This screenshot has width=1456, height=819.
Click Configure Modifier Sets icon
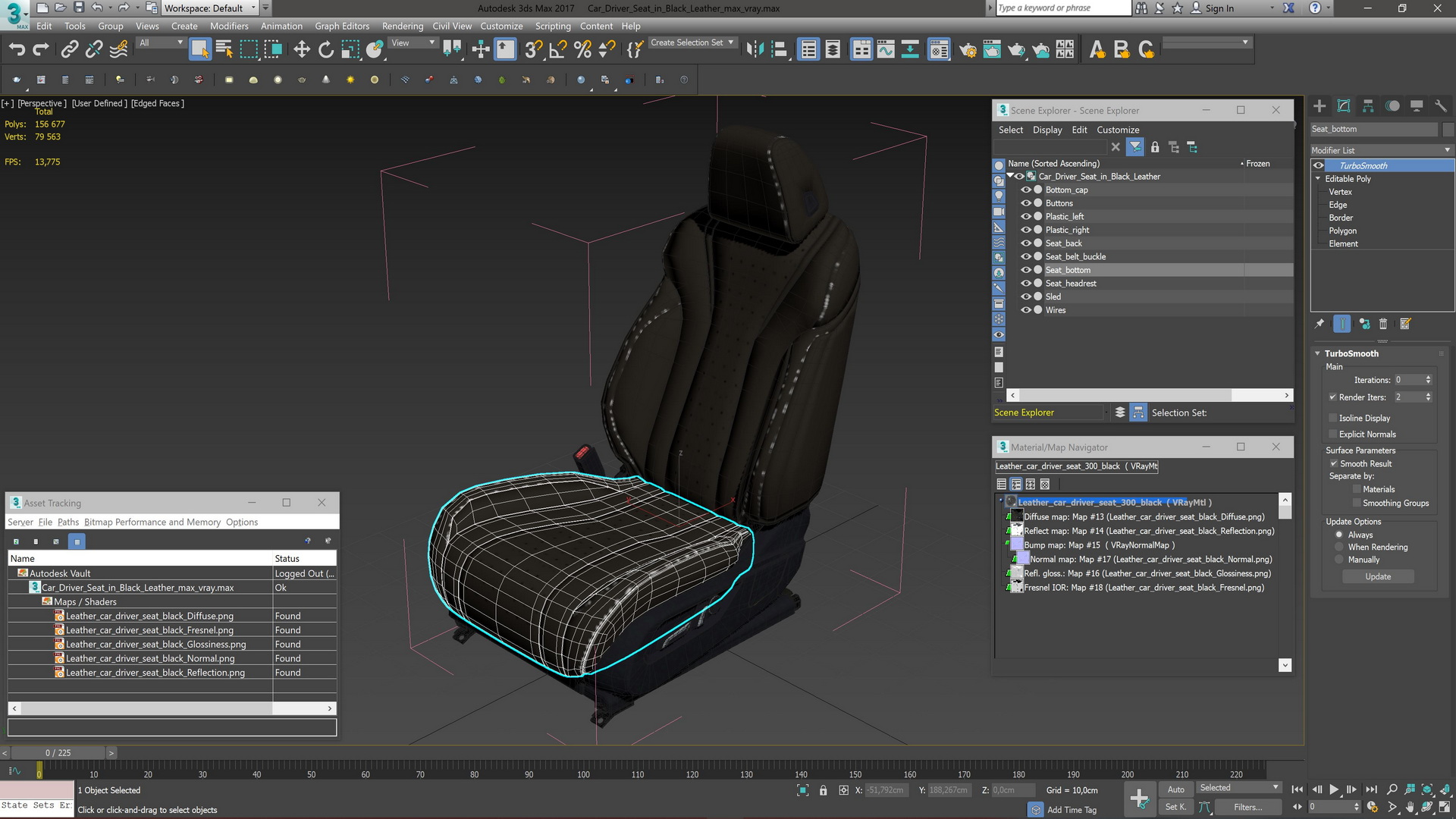click(1405, 324)
